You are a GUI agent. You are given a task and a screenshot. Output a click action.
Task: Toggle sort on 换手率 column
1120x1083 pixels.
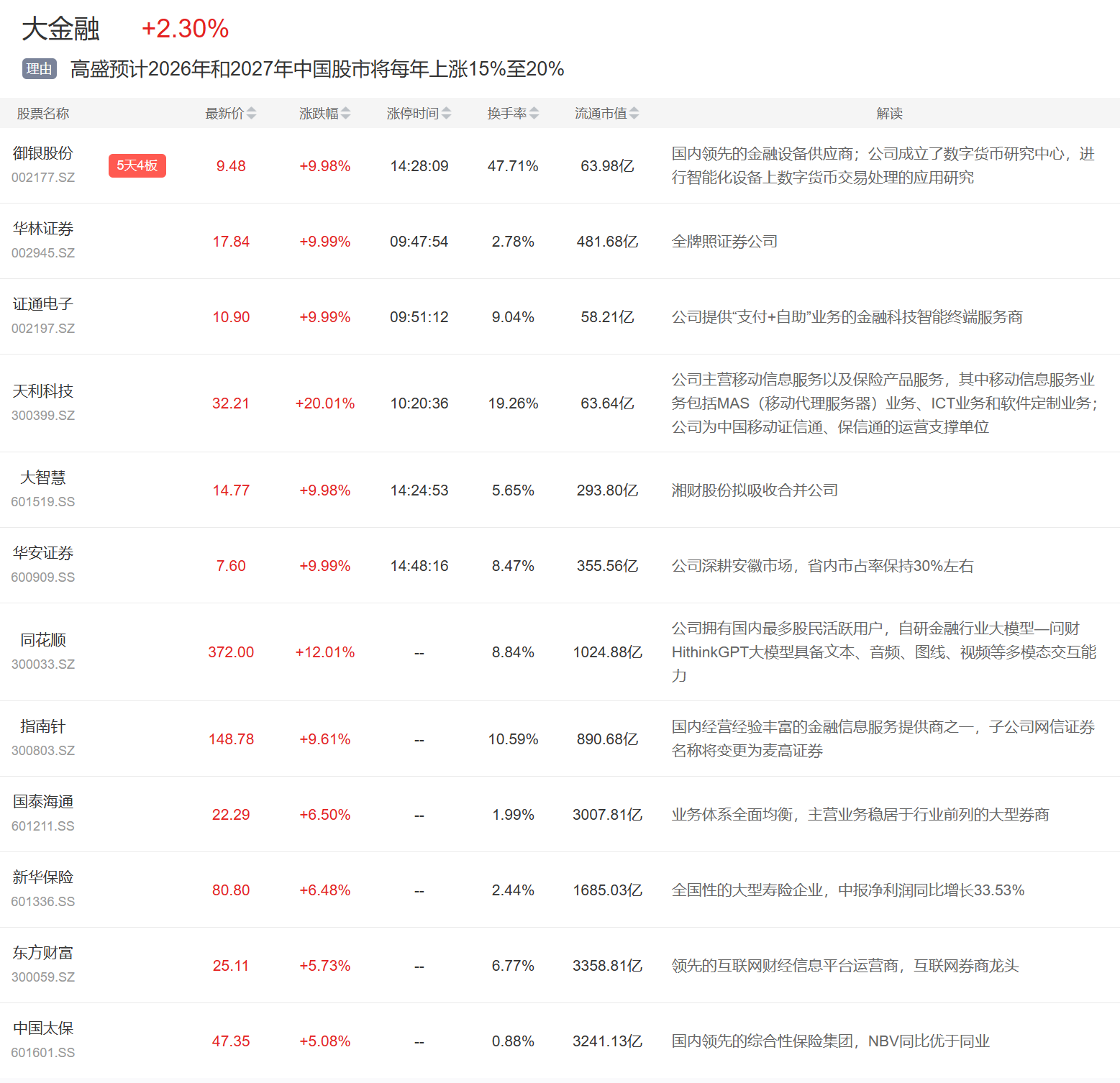(534, 114)
